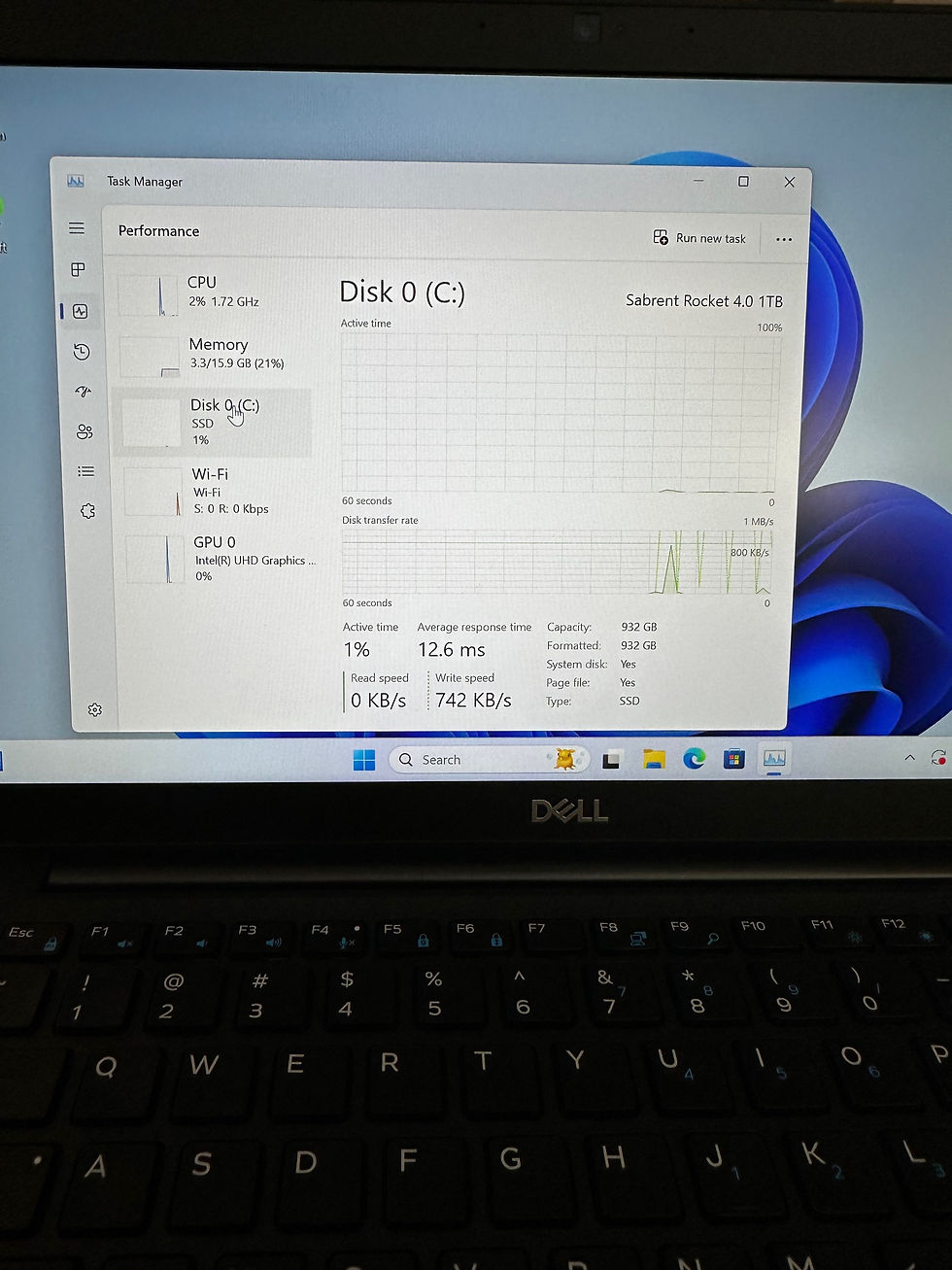Click the Task Manager taskbar icon
The width and height of the screenshot is (952, 1270).
click(x=774, y=759)
